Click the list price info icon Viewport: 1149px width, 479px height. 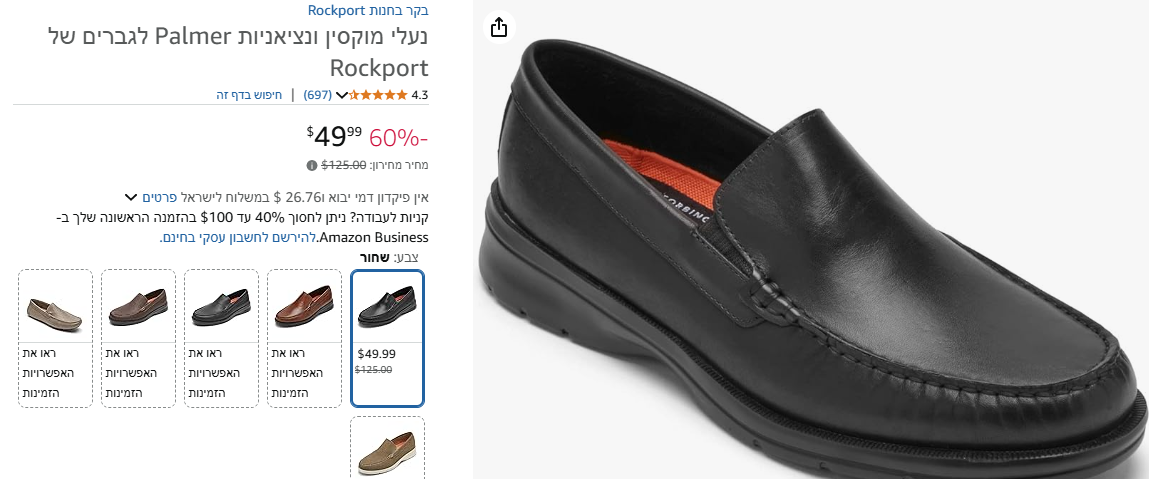[x=312, y=165]
